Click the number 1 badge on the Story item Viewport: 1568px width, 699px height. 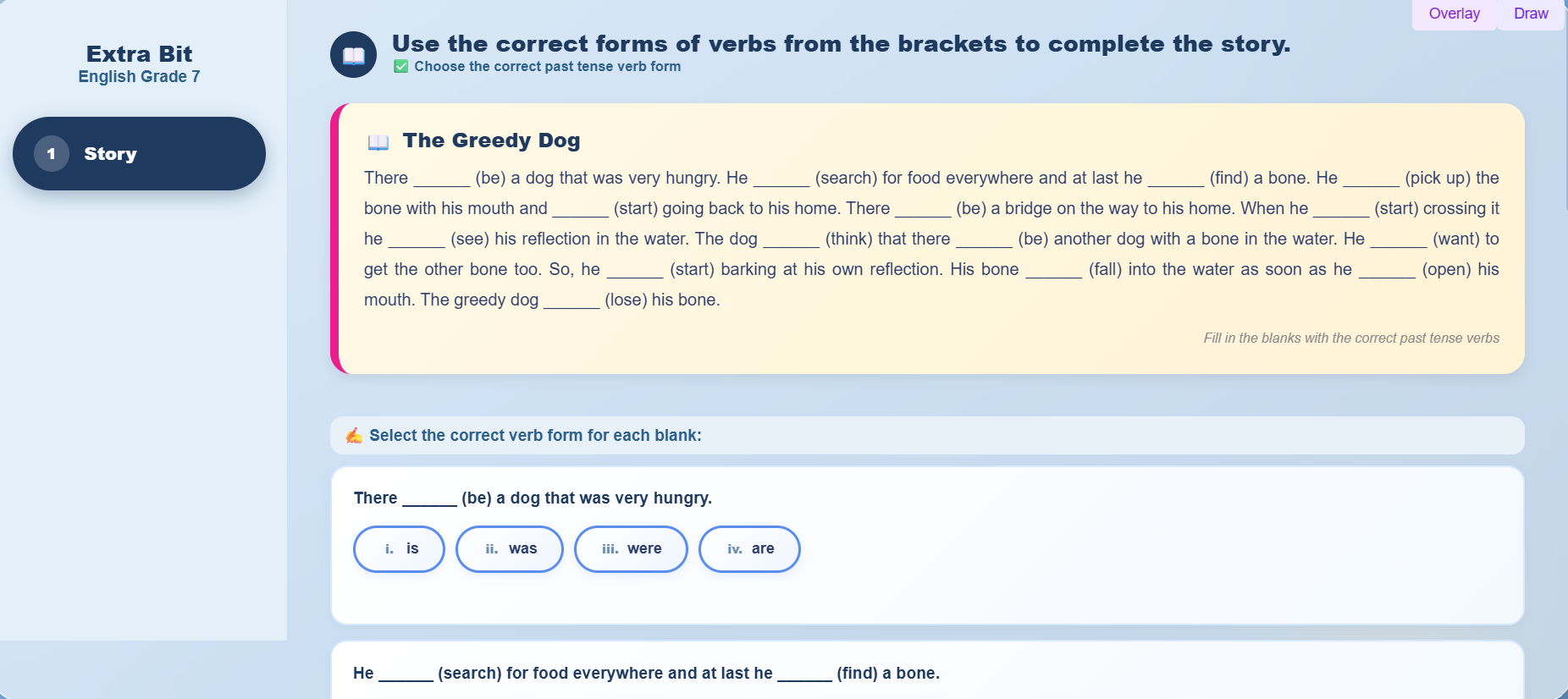tap(52, 153)
